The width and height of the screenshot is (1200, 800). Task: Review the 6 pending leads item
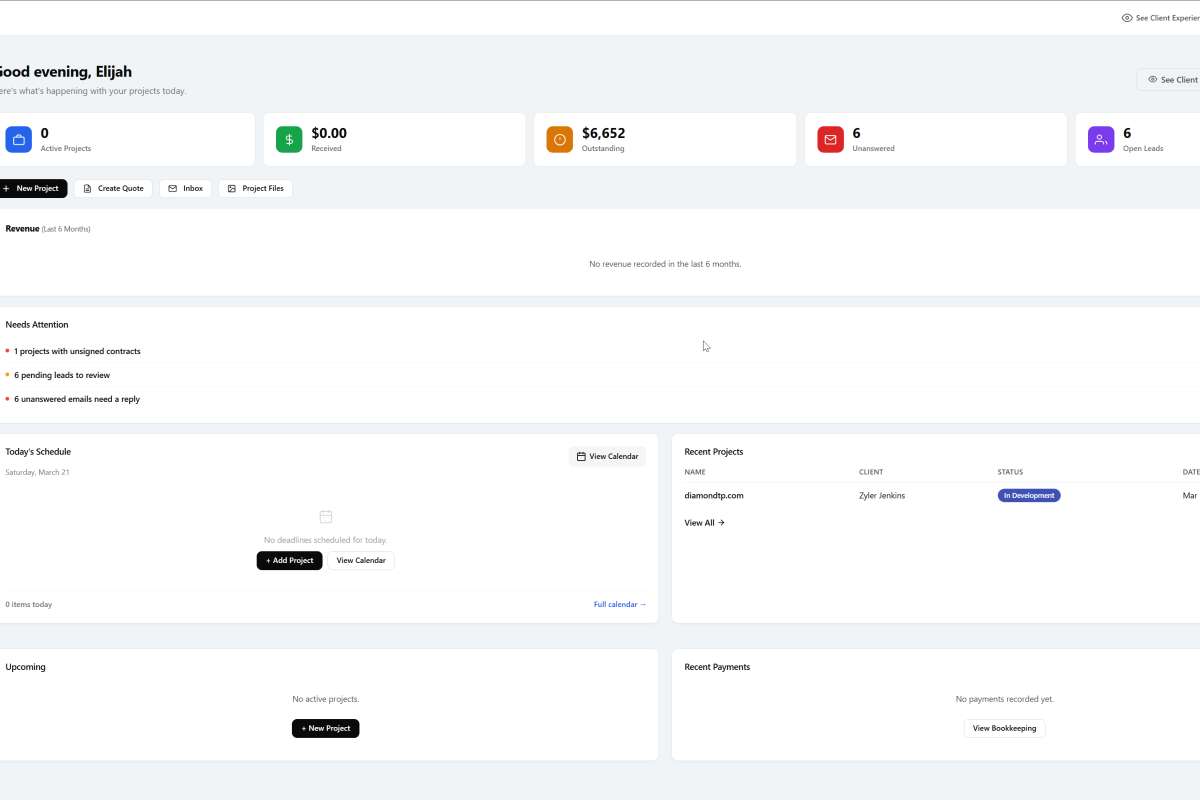pyautogui.click(x=62, y=376)
